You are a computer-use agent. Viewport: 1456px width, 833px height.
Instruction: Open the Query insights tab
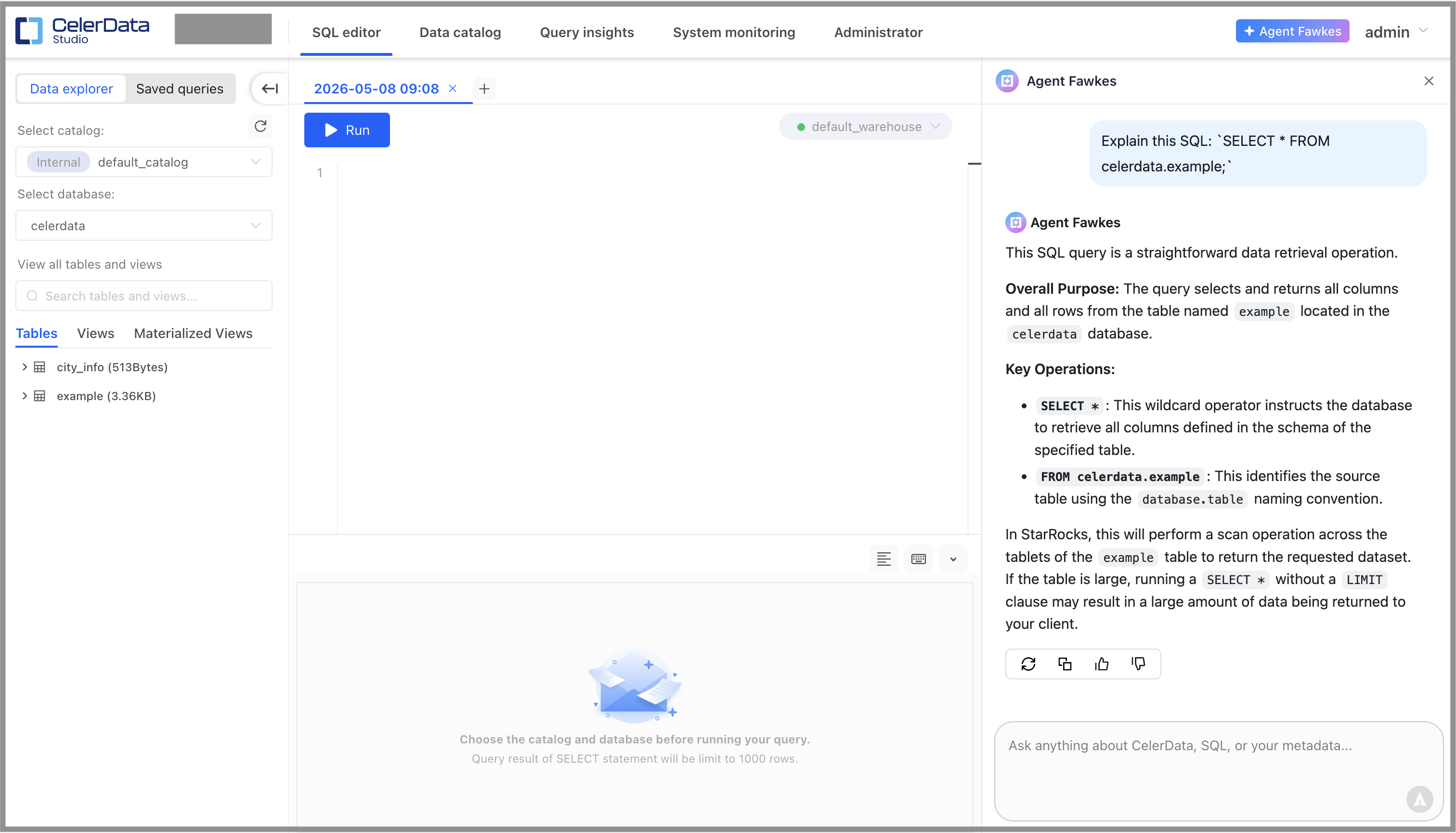587,33
